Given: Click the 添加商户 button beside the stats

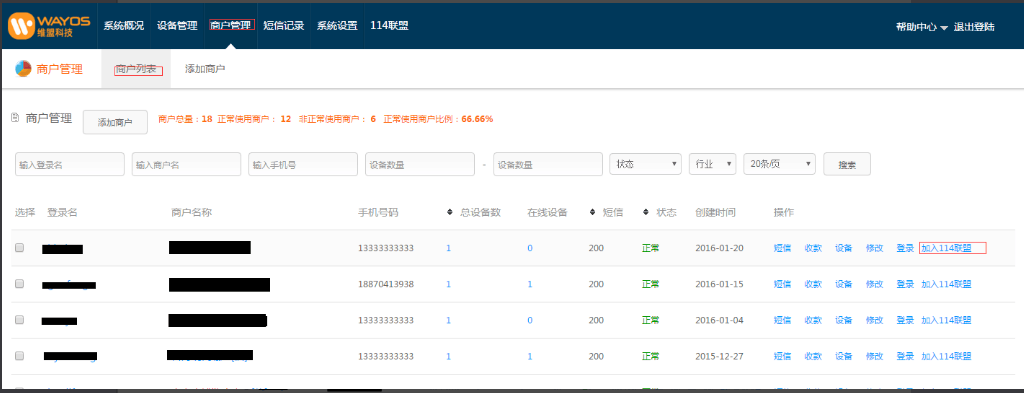Looking at the screenshot, I should [x=115, y=122].
